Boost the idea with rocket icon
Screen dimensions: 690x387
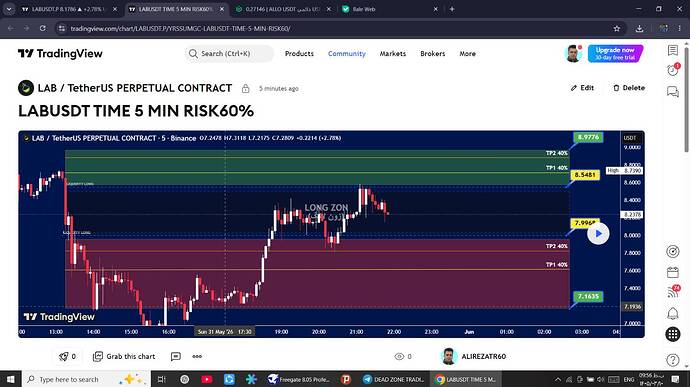67,356
